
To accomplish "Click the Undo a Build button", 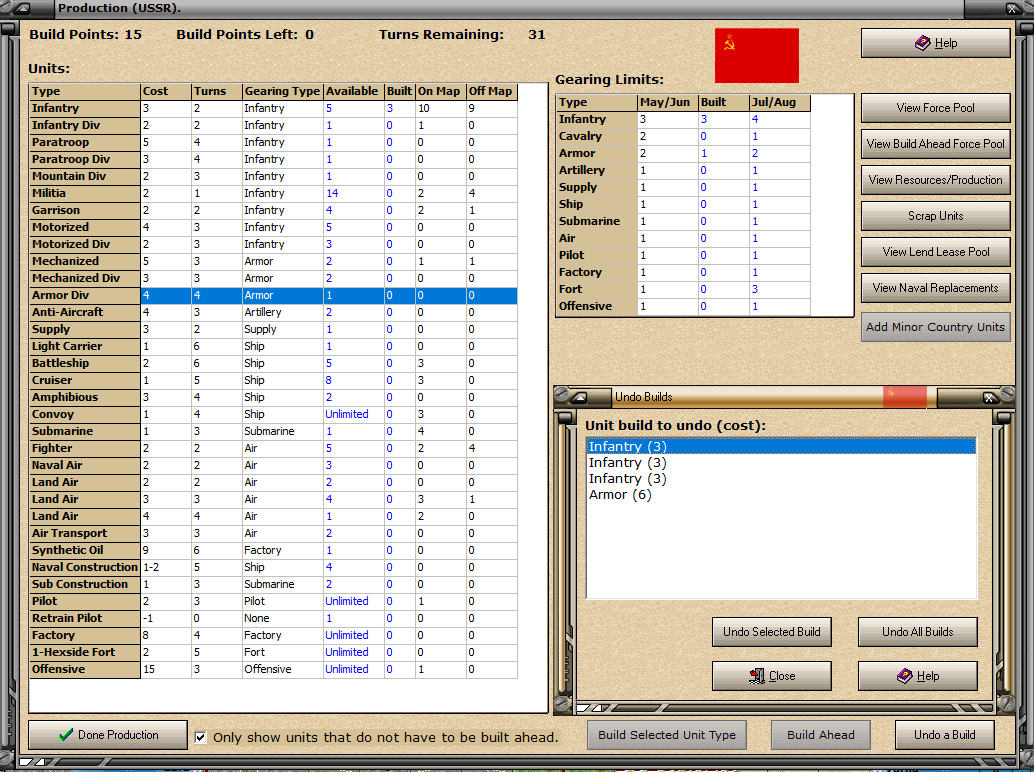I will point(944,735).
